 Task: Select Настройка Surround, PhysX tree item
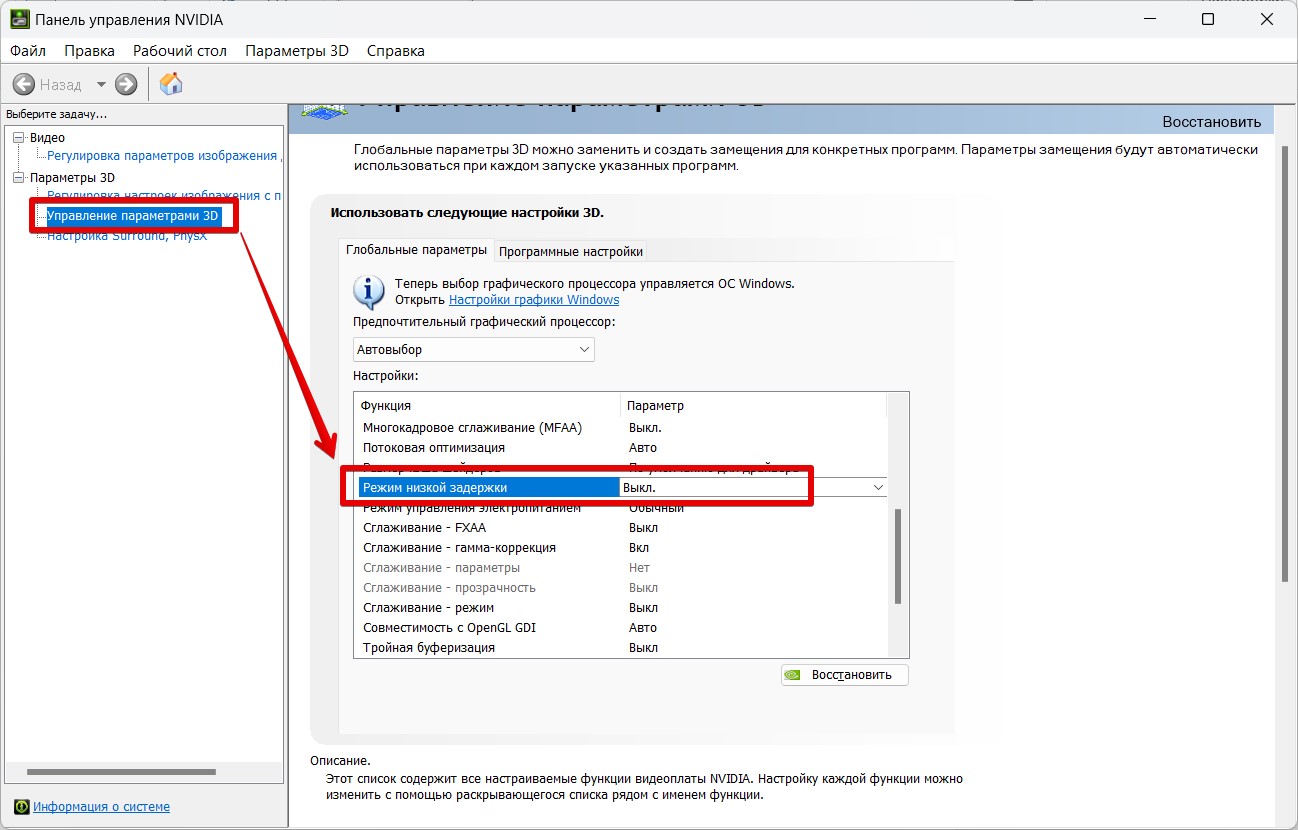tap(127, 236)
